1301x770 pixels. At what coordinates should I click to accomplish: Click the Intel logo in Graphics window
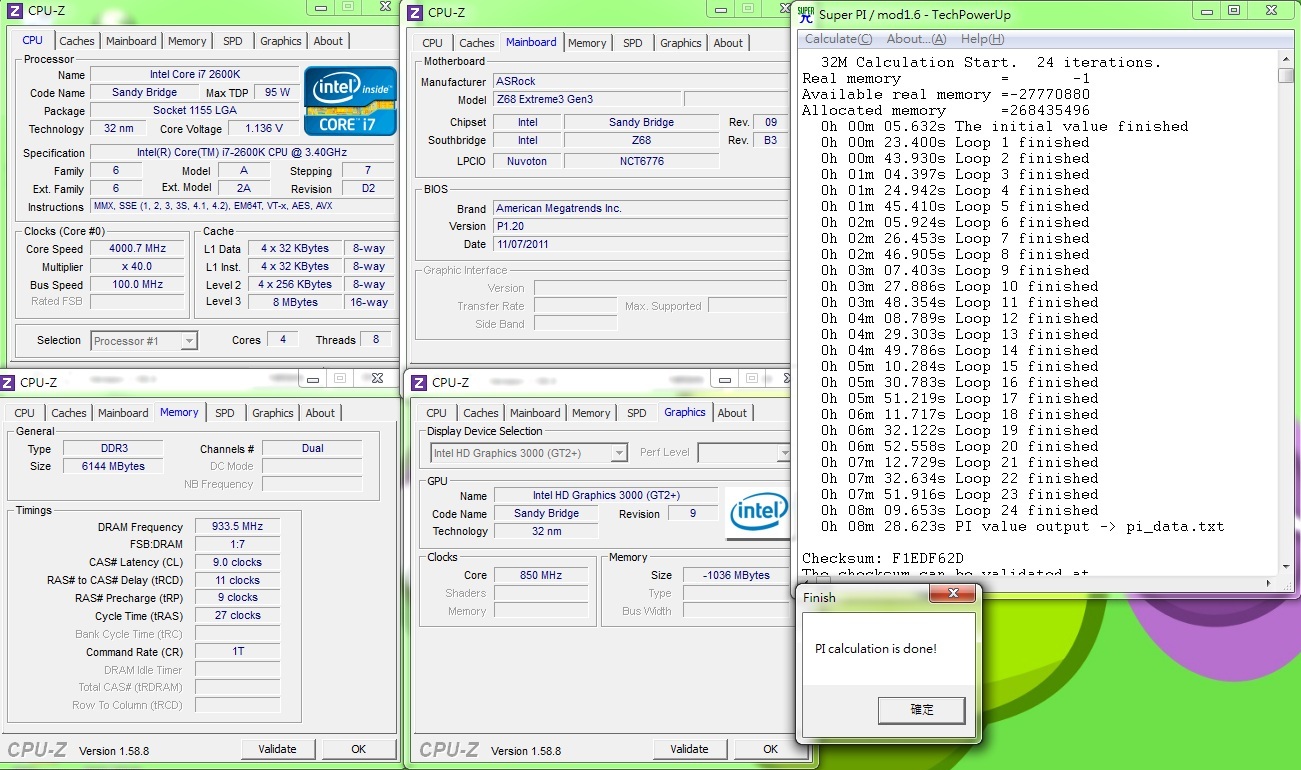758,512
